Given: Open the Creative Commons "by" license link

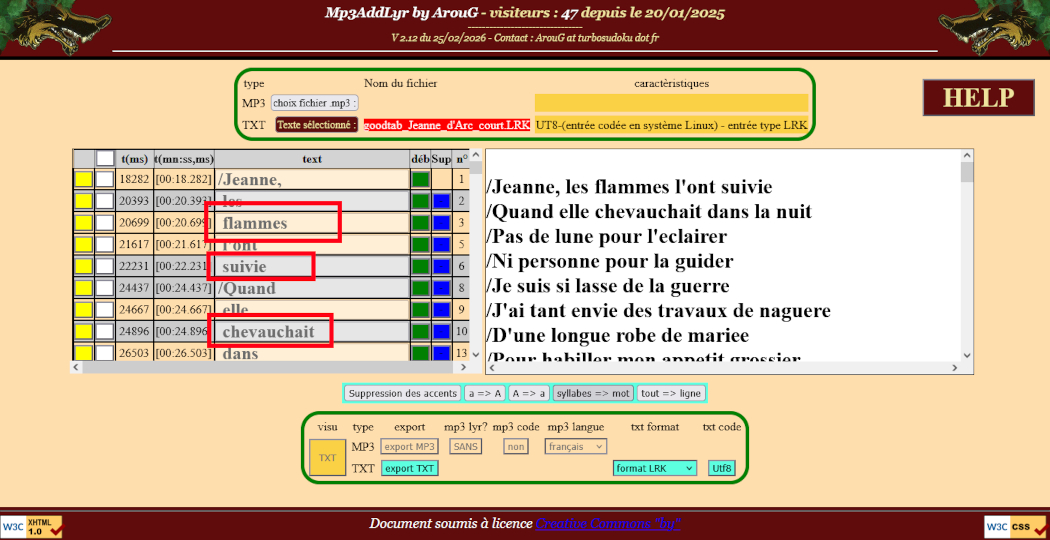Looking at the screenshot, I should coord(608,524).
